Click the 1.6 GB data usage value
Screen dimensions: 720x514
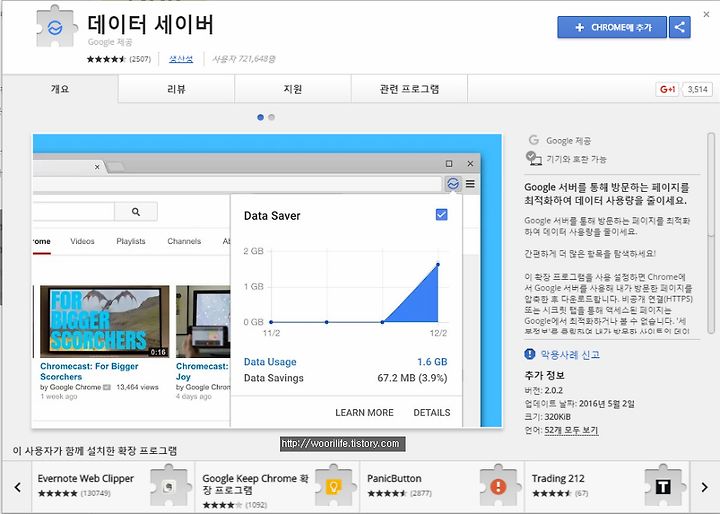click(432, 362)
